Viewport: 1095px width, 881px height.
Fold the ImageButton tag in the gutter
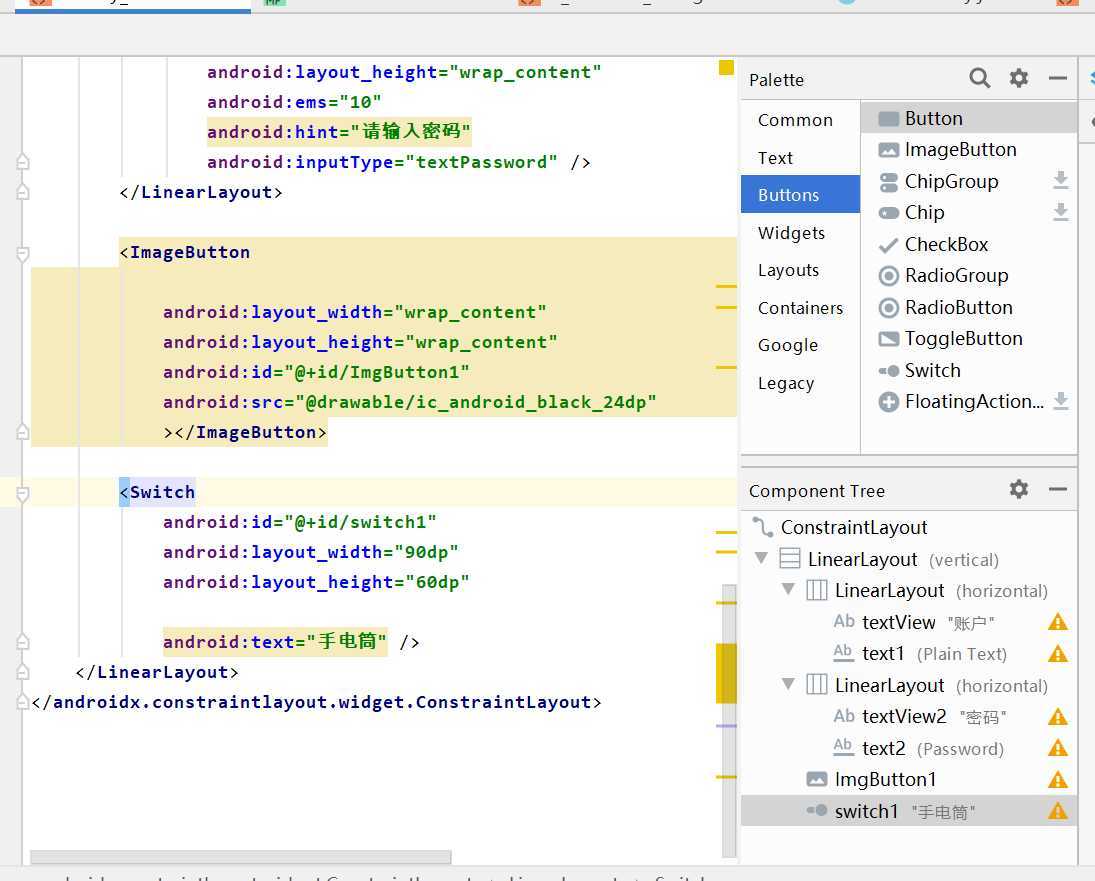pos(22,253)
